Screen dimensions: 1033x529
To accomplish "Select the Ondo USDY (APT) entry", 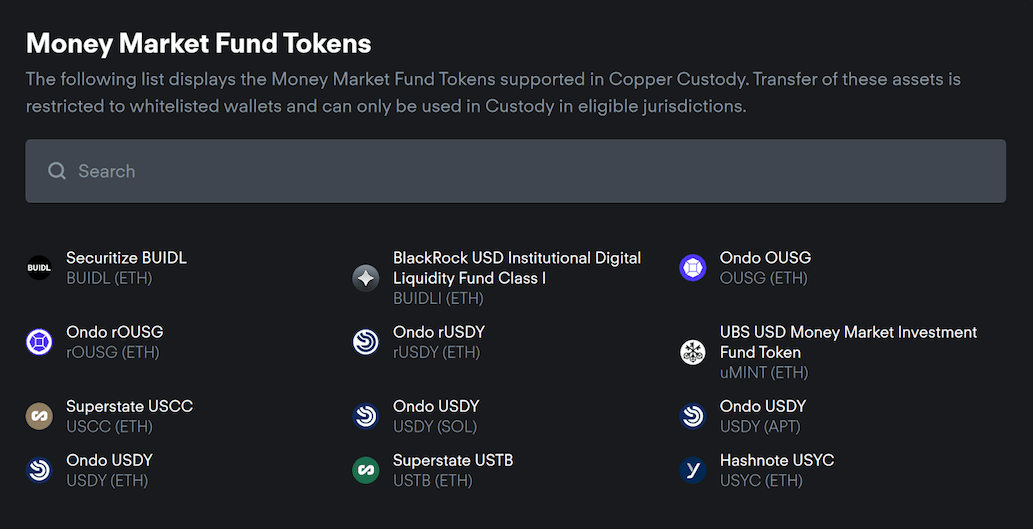I will [x=763, y=416].
